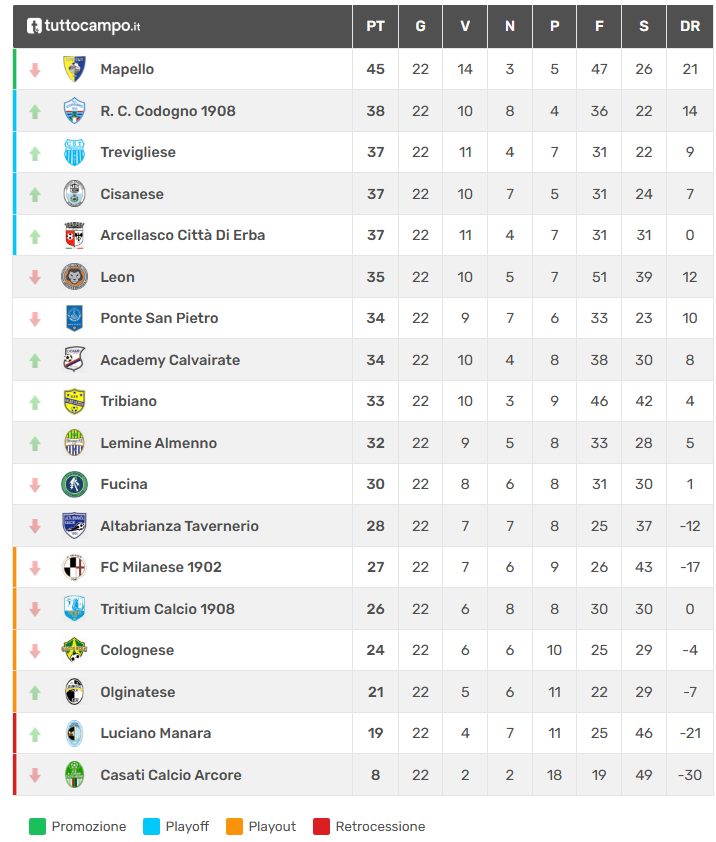This screenshot has width=716, height=842.
Task: Sort standings by the PT column header
Action: [375, 26]
